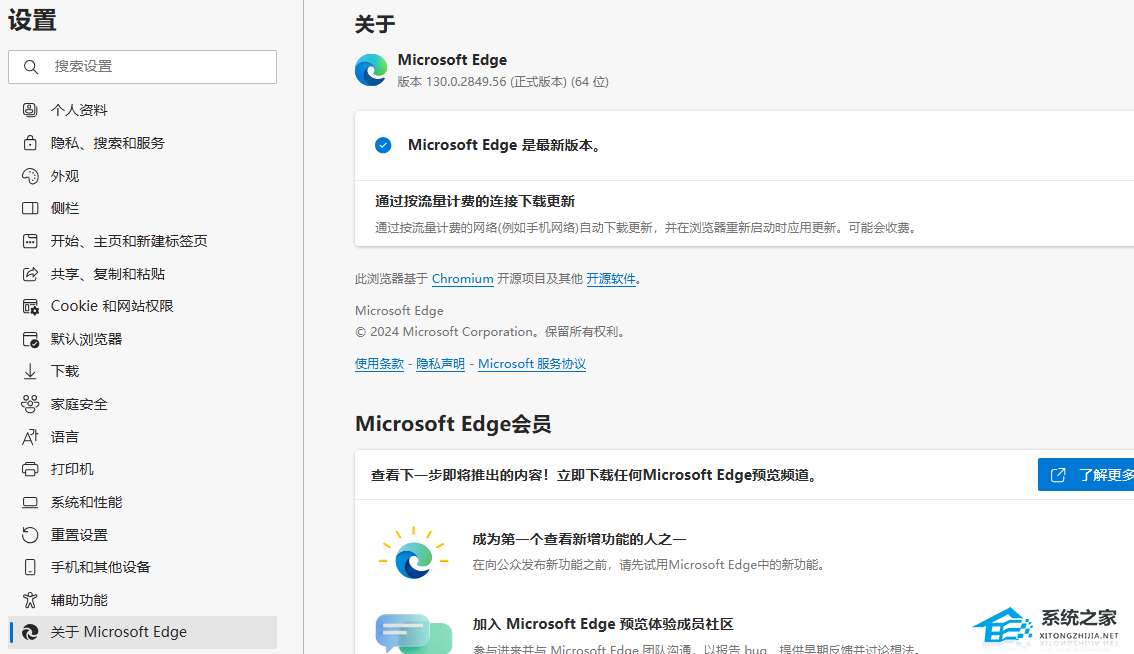Open 开始、主页和新建标签页 settings
Screen dimensions: 1134x654
pos(142,241)
